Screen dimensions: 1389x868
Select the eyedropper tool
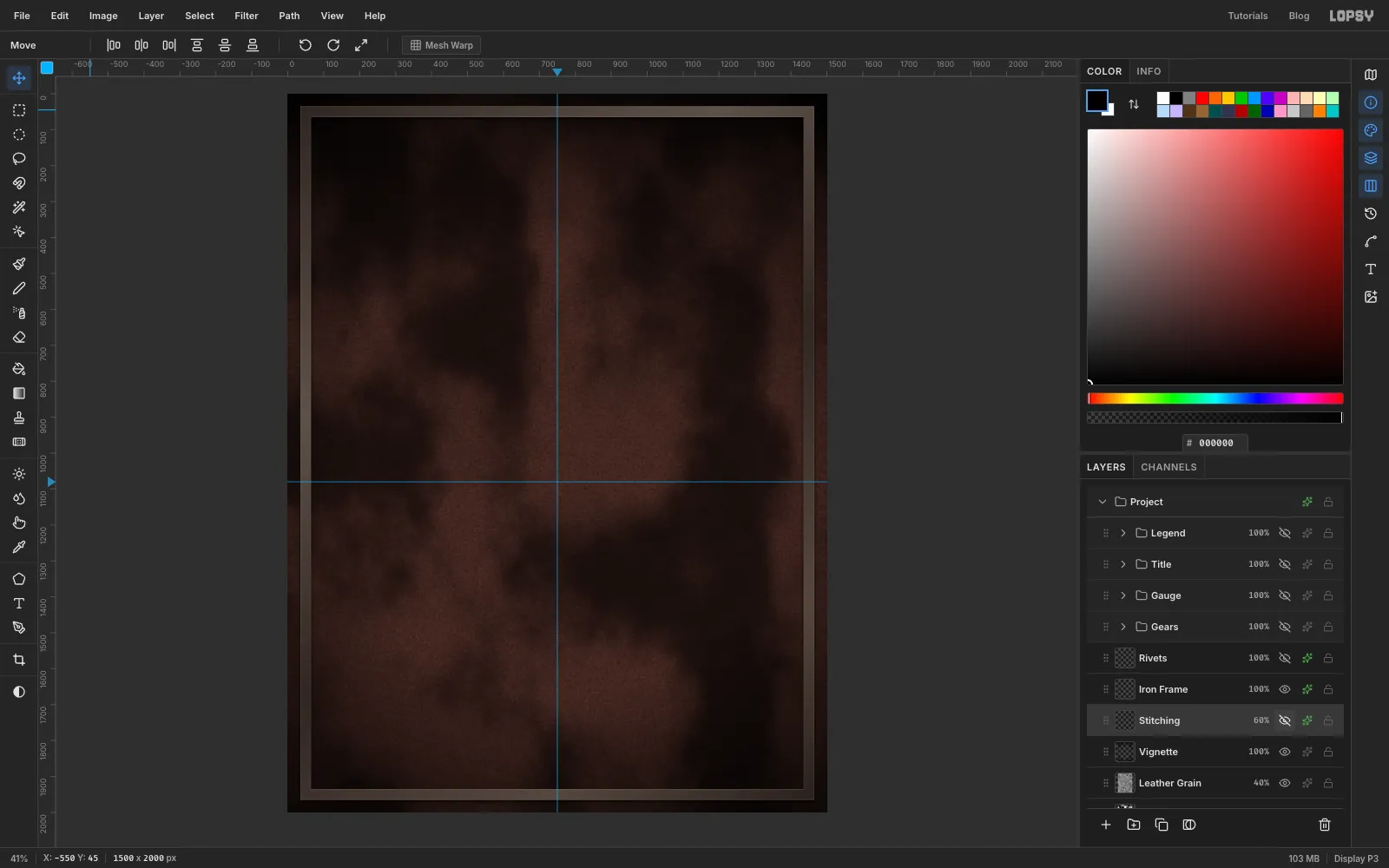pos(19,547)
